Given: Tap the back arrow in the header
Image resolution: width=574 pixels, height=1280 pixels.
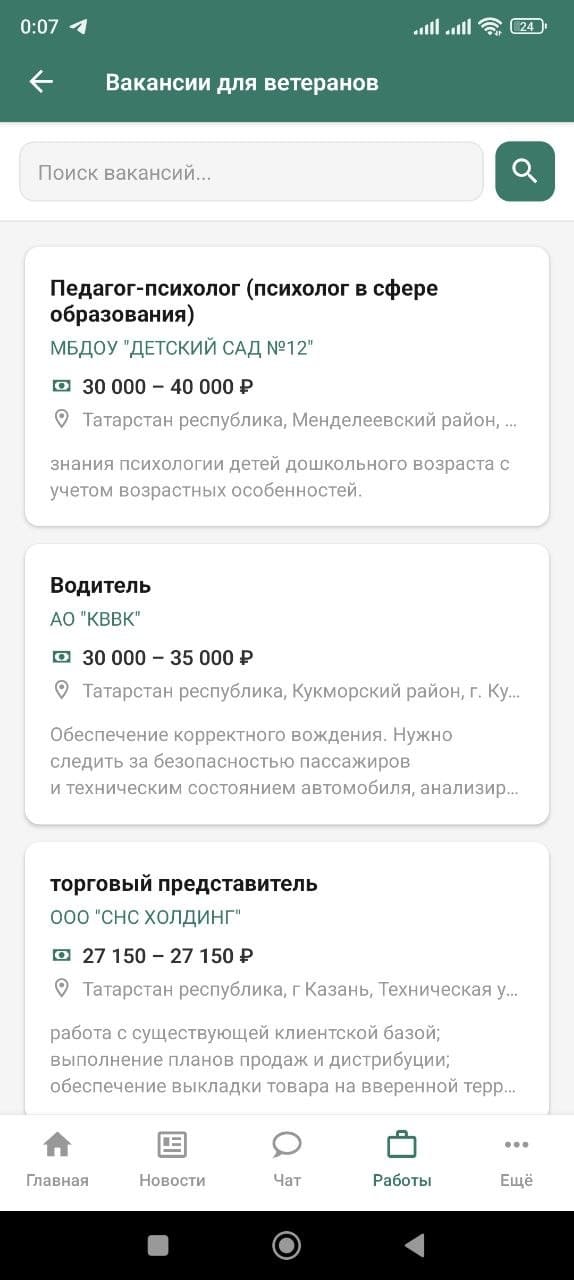Looking at the screenshot, I should coord(41,82).
